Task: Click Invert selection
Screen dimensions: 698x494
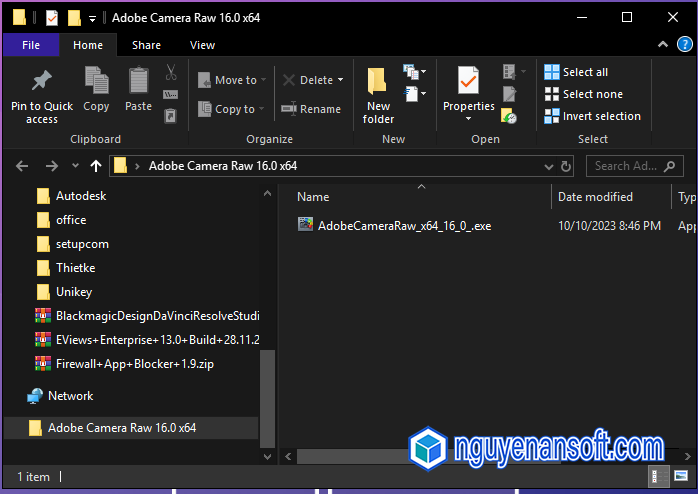Action: point(592,116)
